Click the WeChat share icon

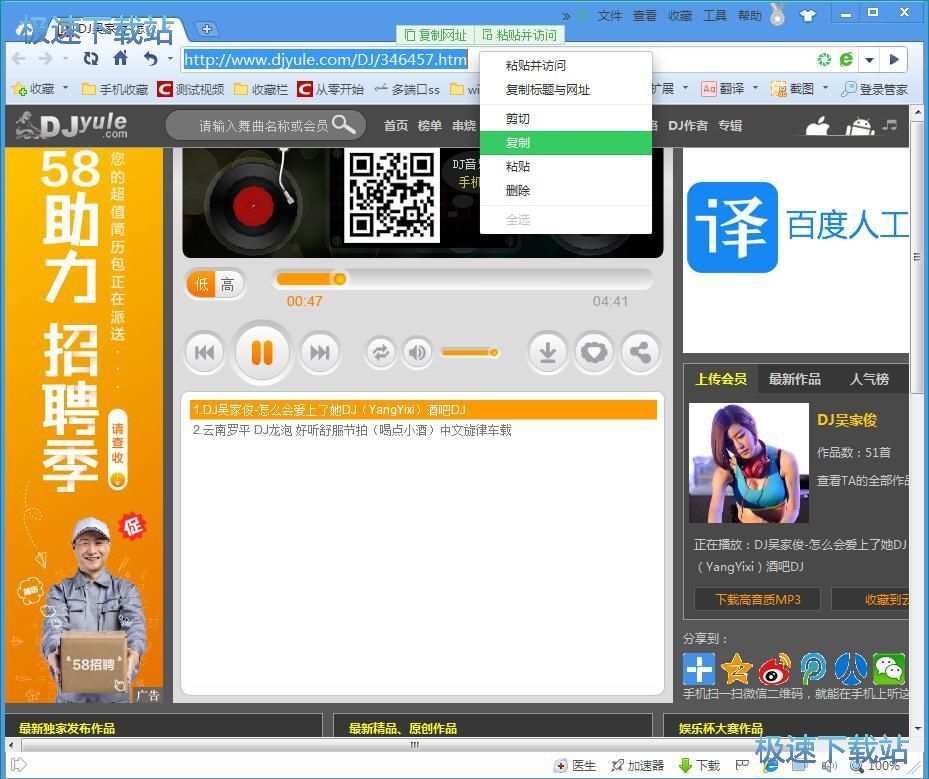(x=889, y=668)
